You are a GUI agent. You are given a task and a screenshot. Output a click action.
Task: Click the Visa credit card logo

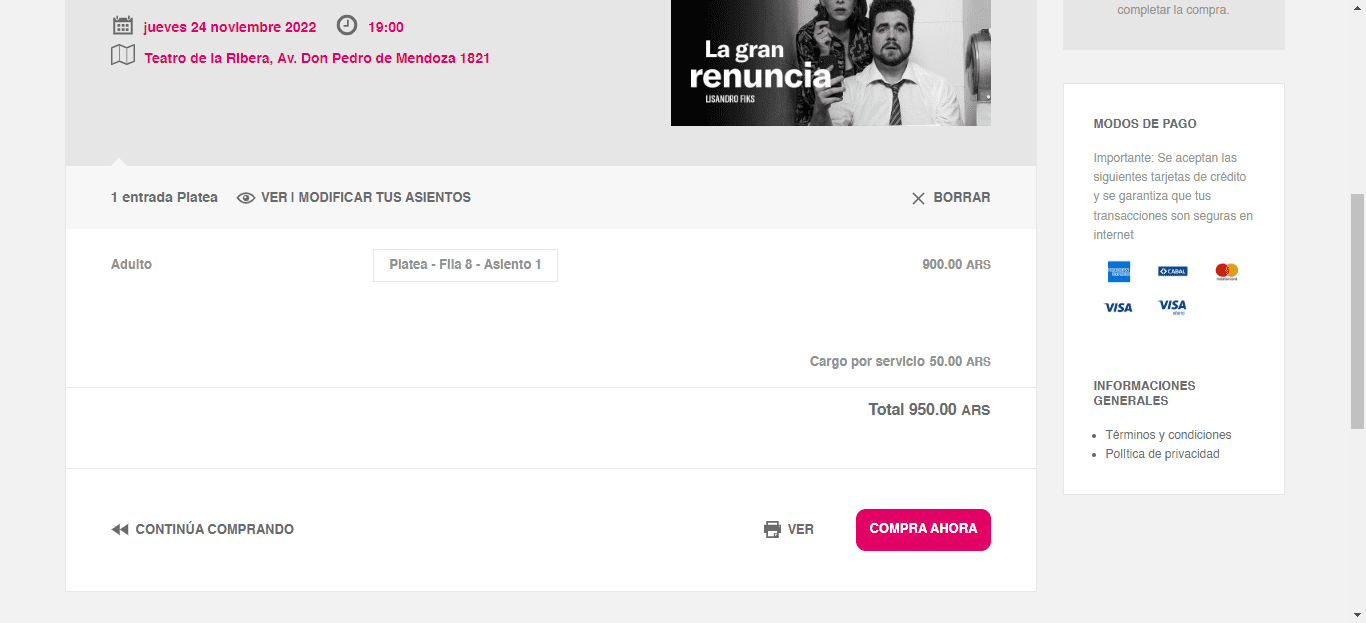(x=1118, y=307)
